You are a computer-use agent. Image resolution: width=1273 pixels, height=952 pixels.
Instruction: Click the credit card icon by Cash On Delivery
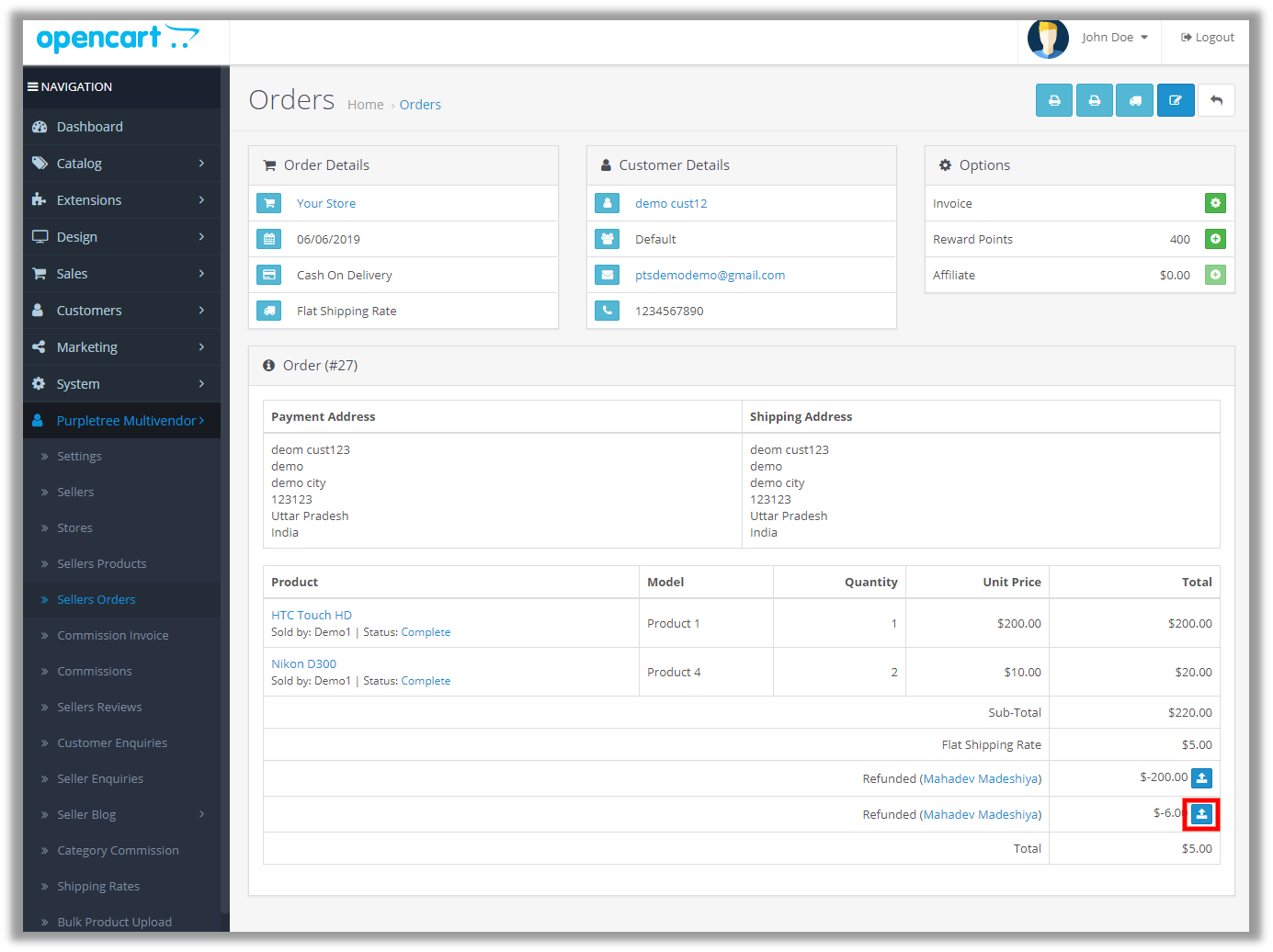pyautogui.click(x=269, y=275)
